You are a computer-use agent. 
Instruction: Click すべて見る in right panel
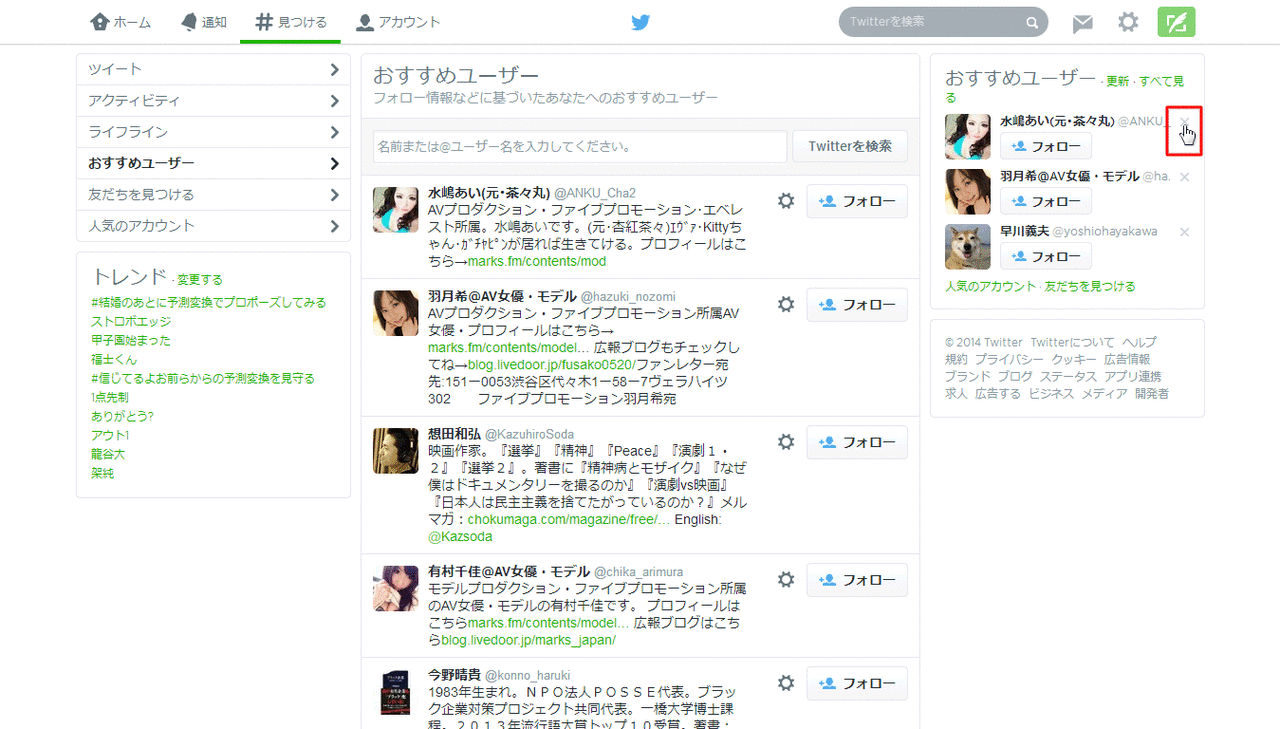[1160, 81]
